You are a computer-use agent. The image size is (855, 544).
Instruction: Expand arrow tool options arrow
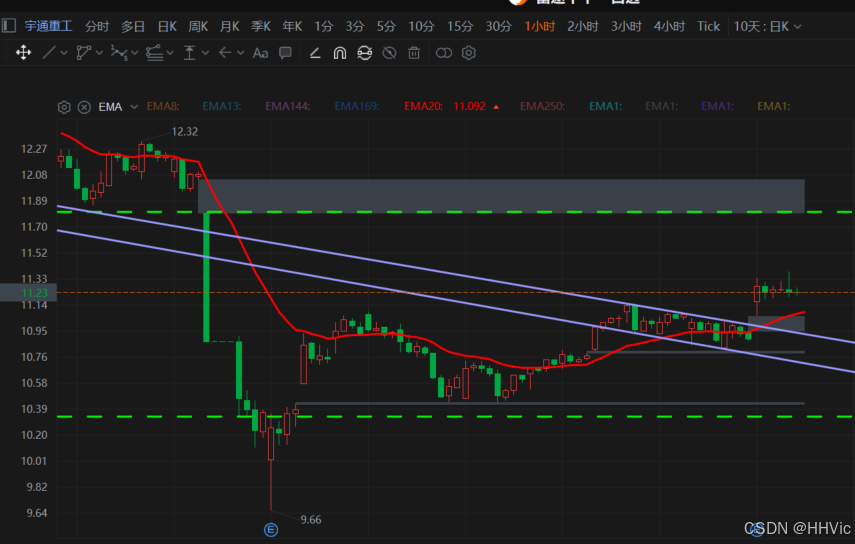click(240, 53)
